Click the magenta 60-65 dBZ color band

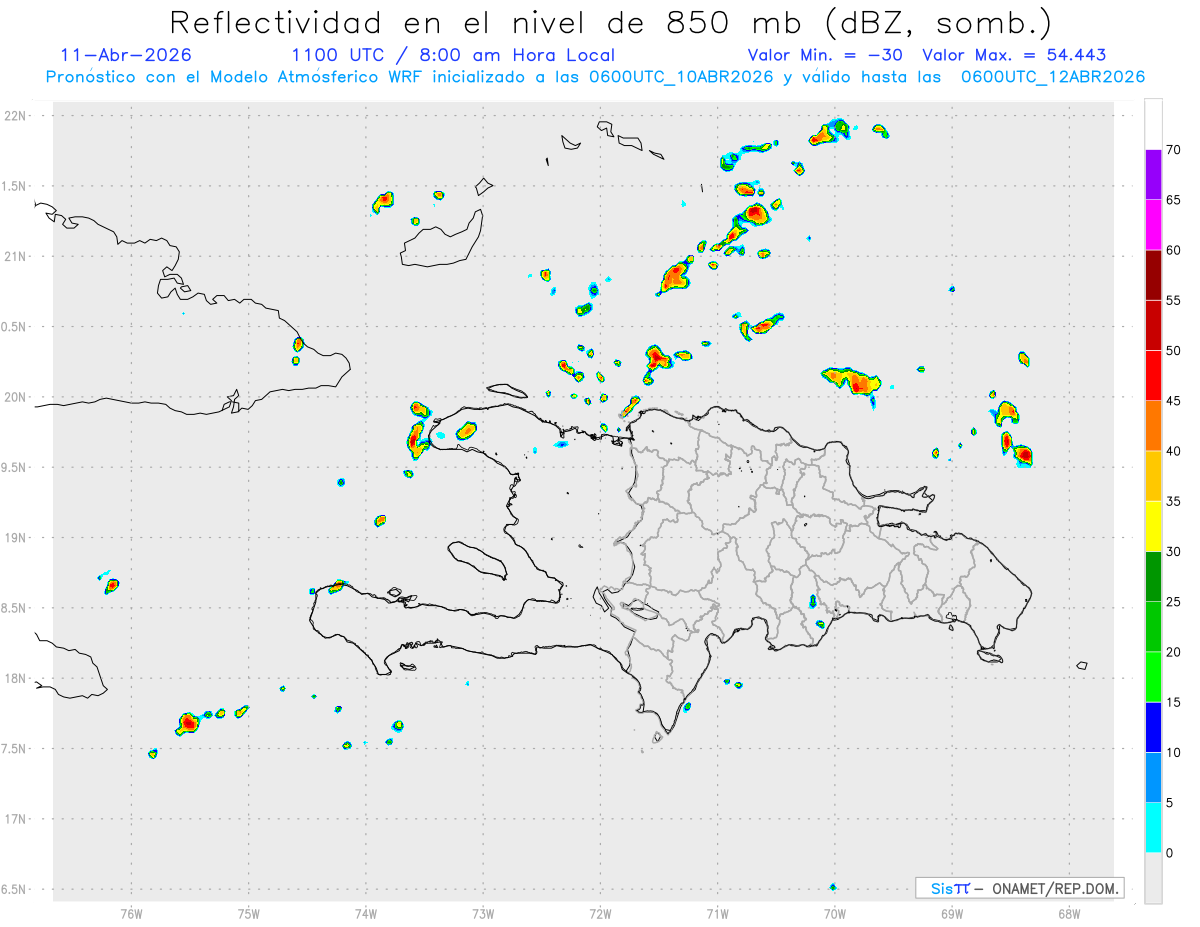(1153, 225)
